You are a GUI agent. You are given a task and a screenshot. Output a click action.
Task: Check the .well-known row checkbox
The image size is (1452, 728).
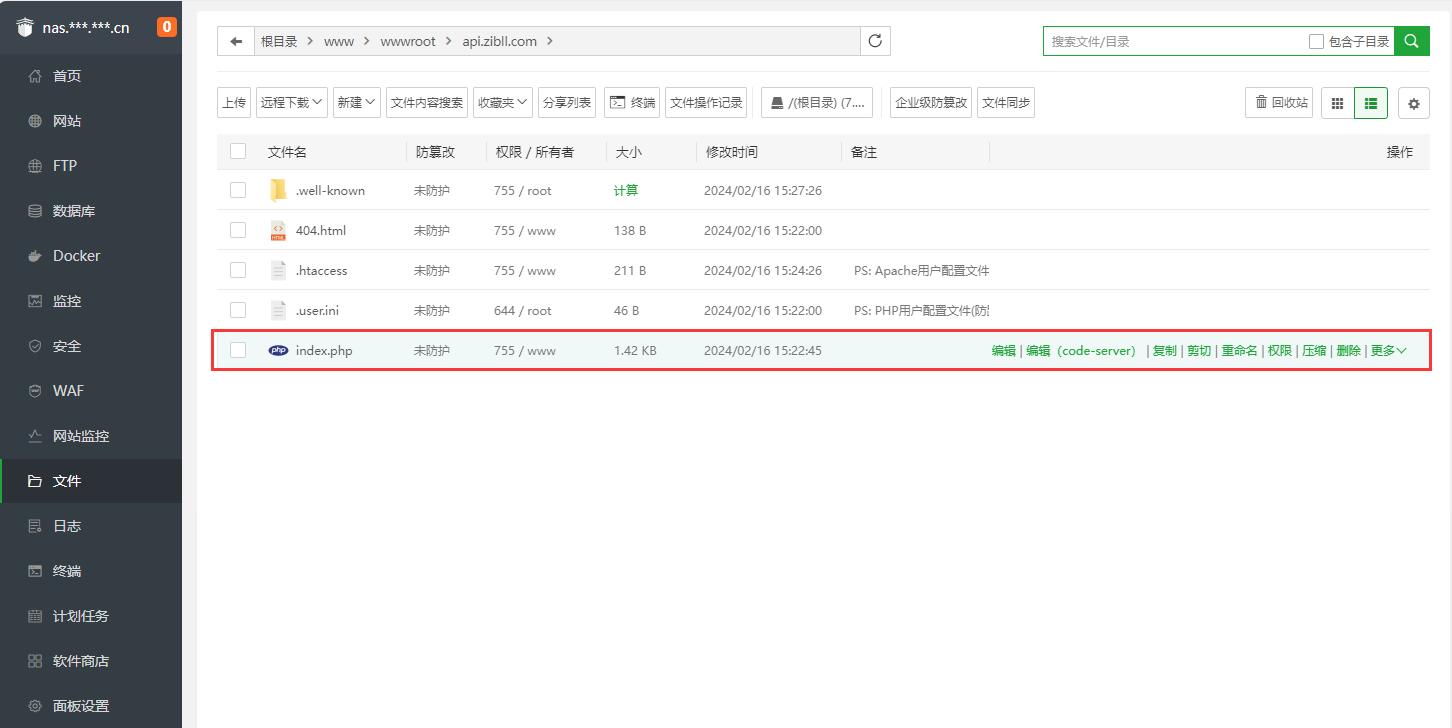[238, 190]
